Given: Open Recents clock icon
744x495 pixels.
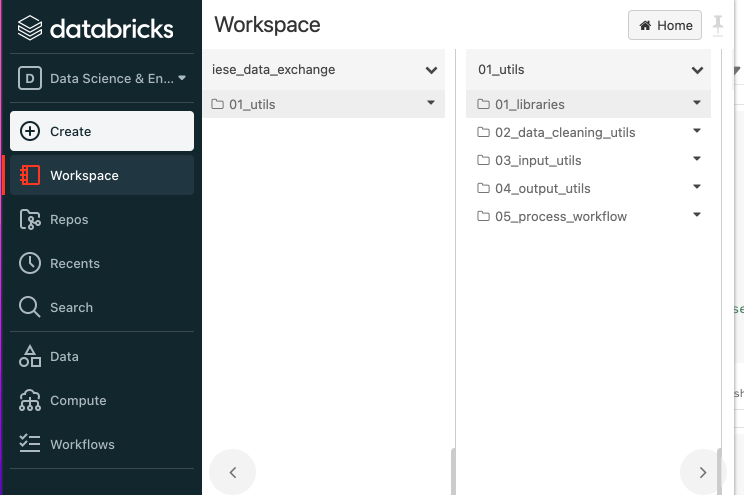Looking at the screenshot, I should tap(30, 263).
